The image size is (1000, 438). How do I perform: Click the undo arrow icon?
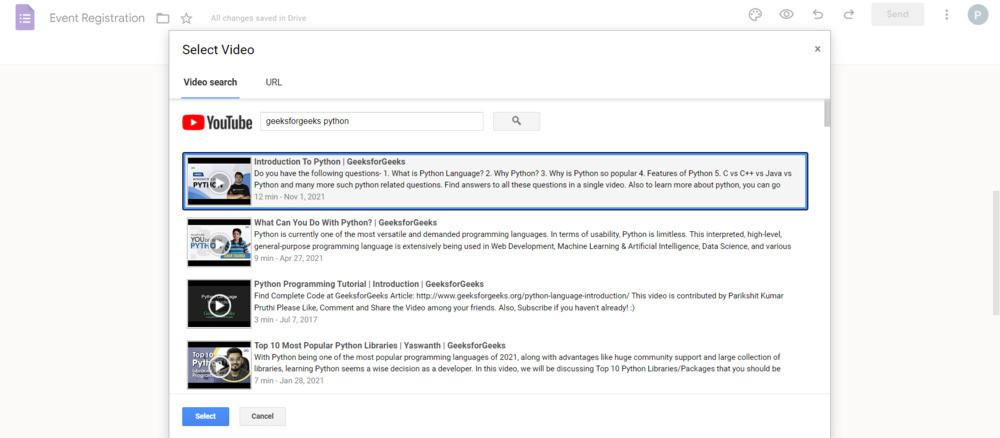(x=818, y=15)
